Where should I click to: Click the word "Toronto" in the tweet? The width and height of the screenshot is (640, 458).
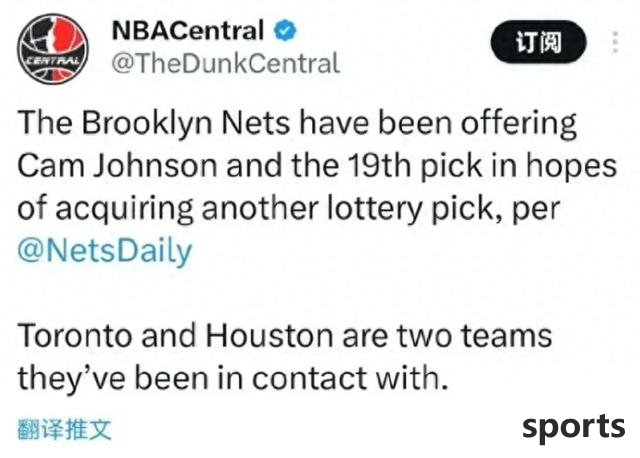pos(76,336)
